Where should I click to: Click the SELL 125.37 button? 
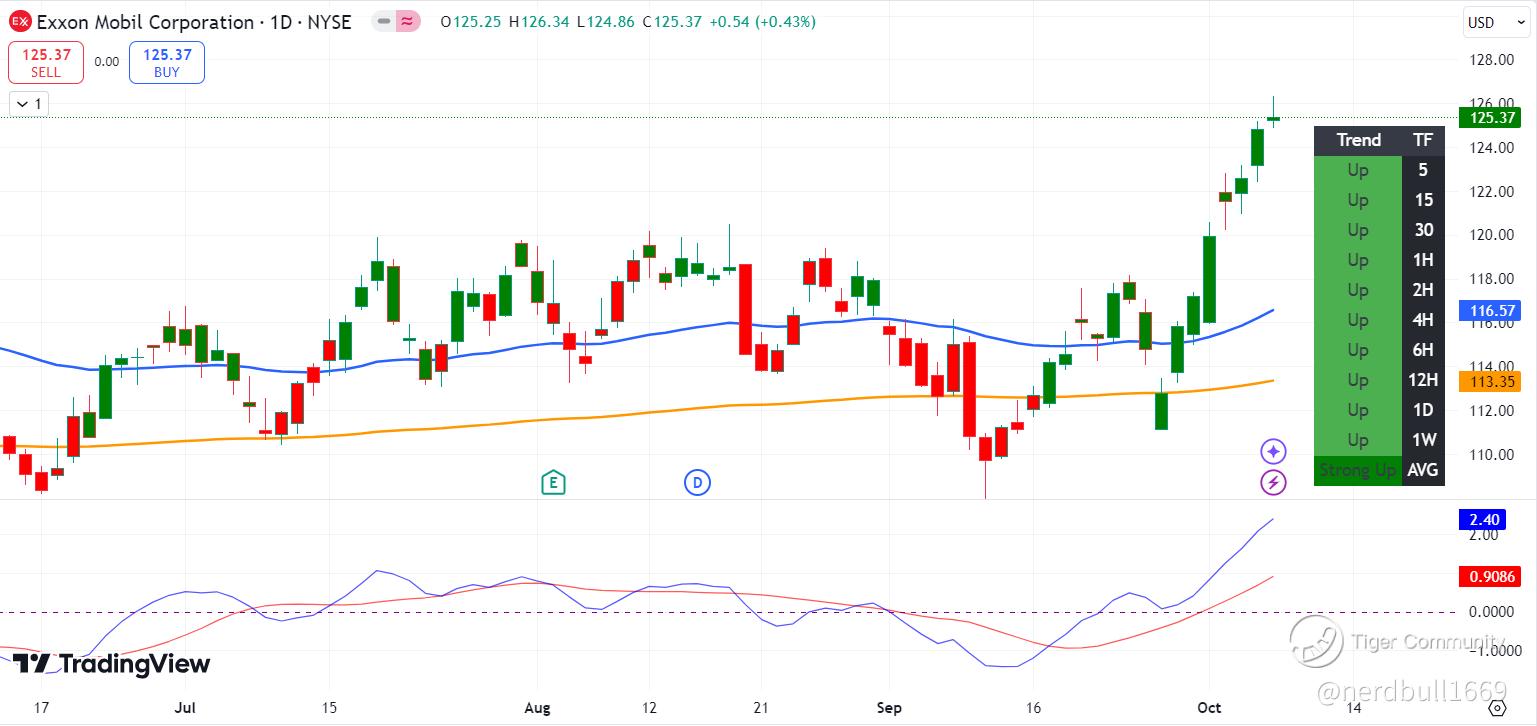tap(46, 62)
